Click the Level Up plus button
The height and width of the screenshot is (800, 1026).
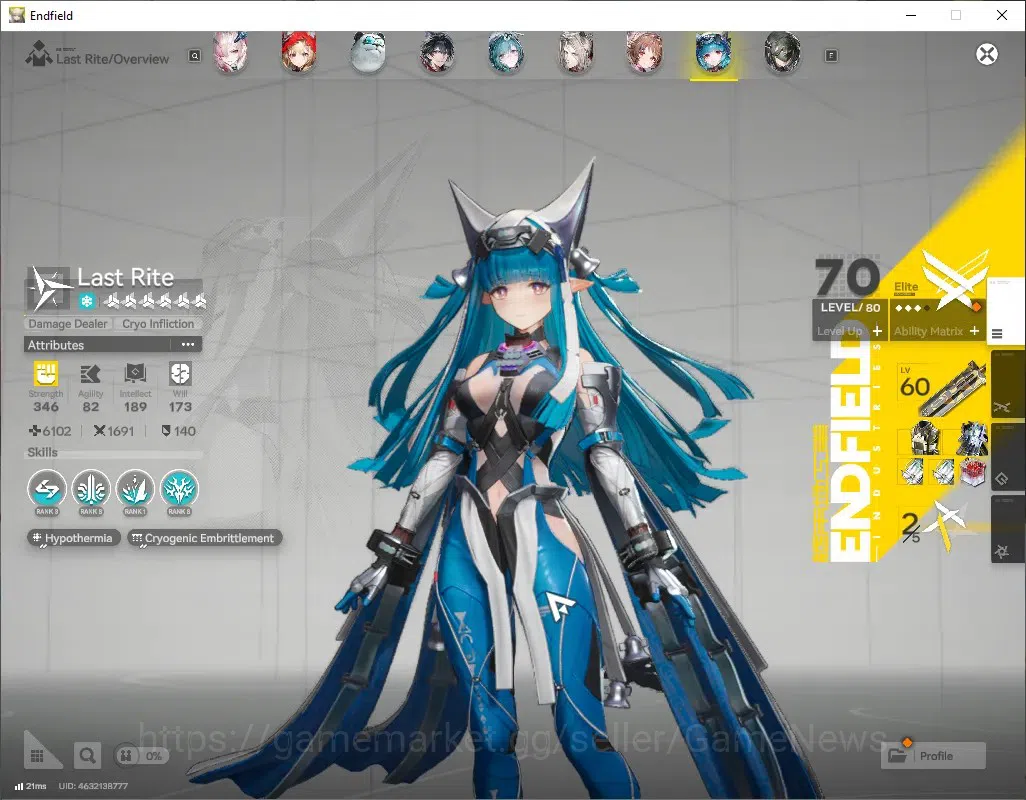coord(877,331)
